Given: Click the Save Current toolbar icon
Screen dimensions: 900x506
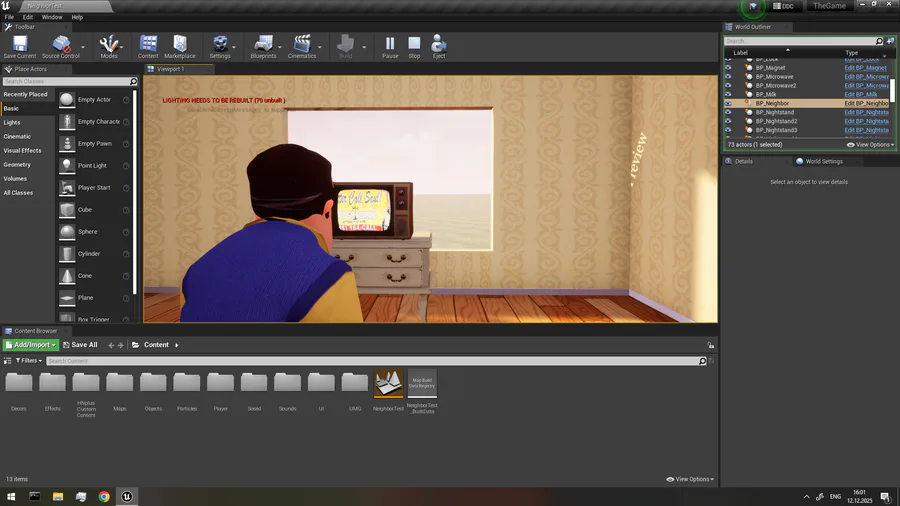Looking at the screenshot, I should (x=20, y=46).
